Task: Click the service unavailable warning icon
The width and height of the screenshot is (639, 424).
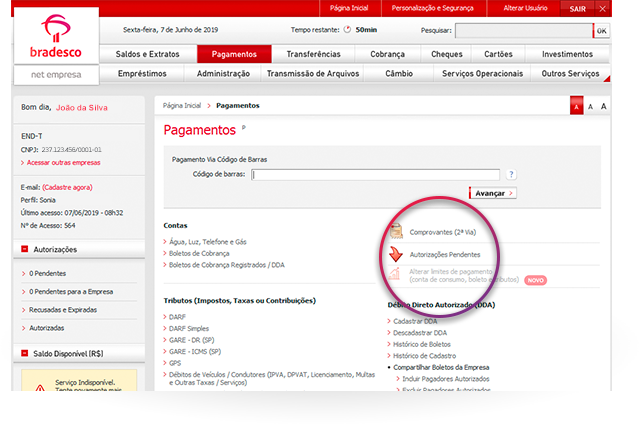Action: click(x=39, y=390)
